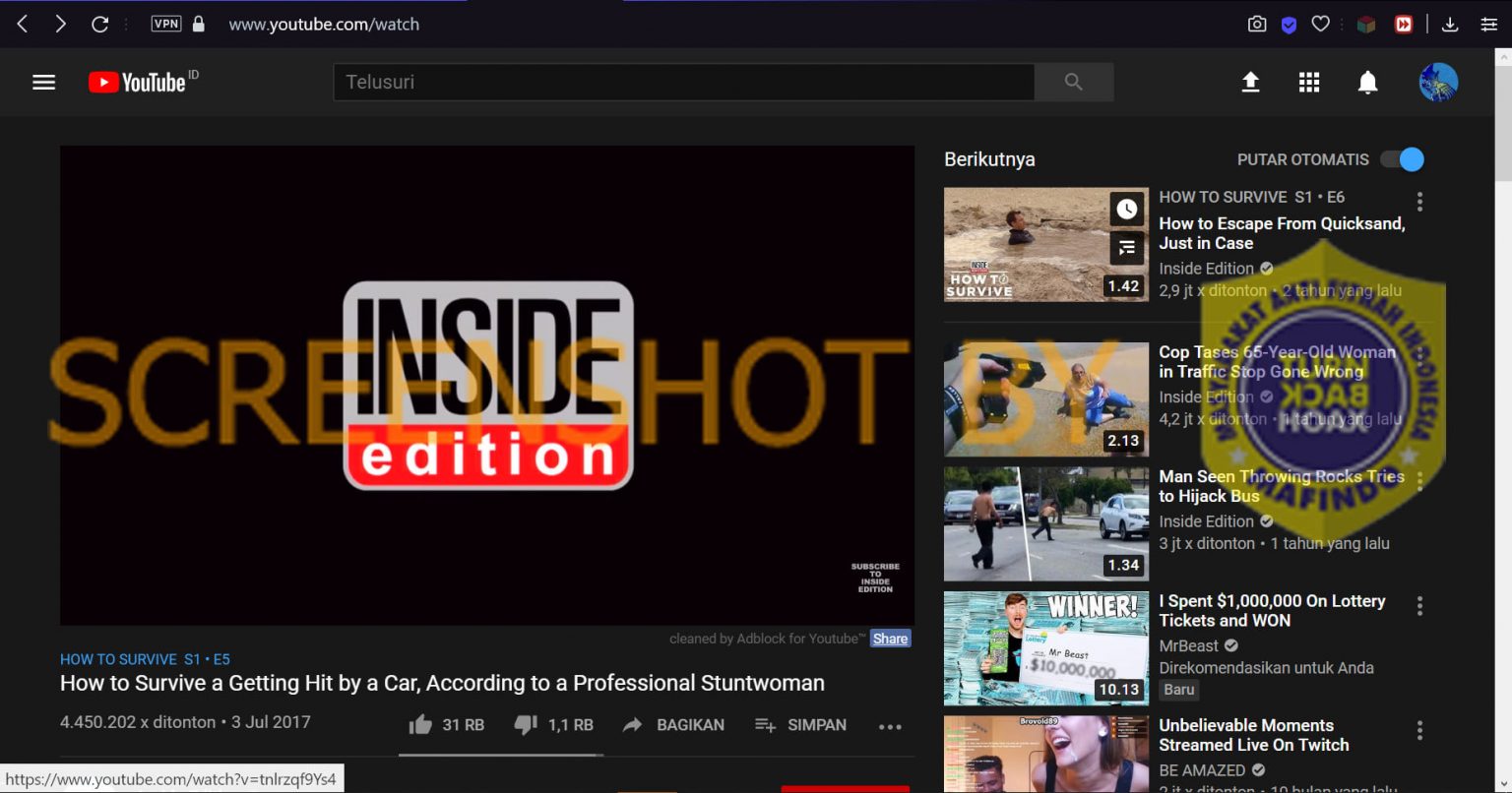Open the three-dot more actions under video
Screen dimensions: 1512x793
pyautogui.click(x=890, y=726)
